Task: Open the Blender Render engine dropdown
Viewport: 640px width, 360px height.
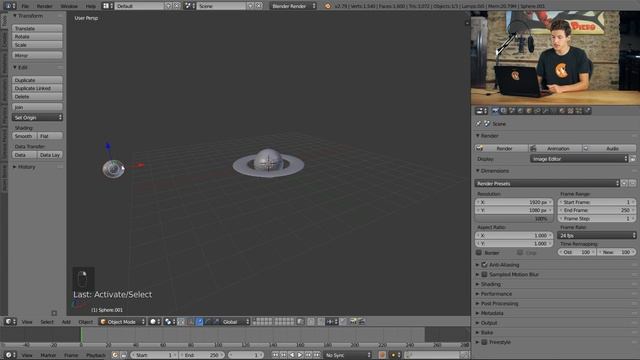Action: pyautogui.click(x=293, y=6)
